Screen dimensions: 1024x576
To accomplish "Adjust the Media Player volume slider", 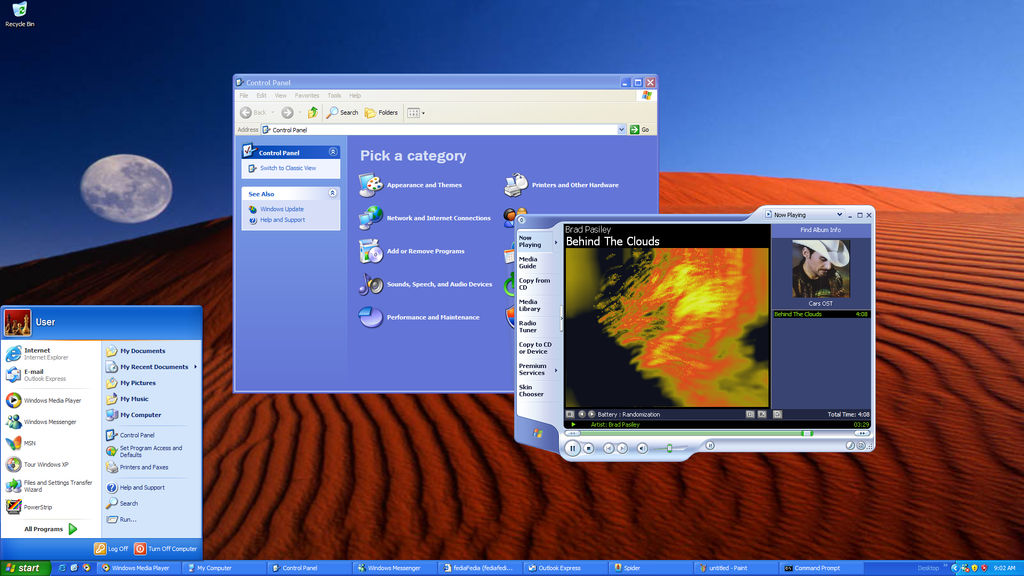I will point(669,448).
